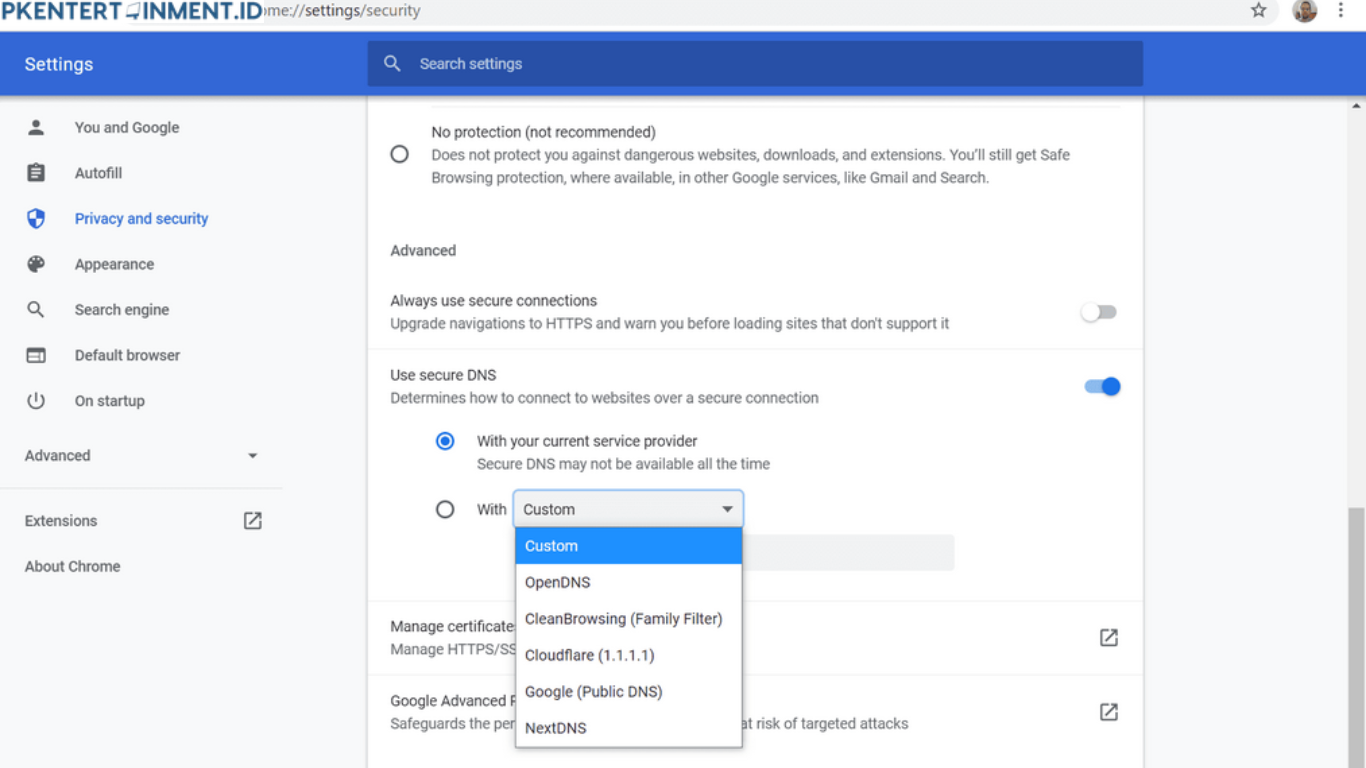The height and width of the screenshot is (768, 1366).
Task: Click the Default browser window icon
Action: [36, 355]
